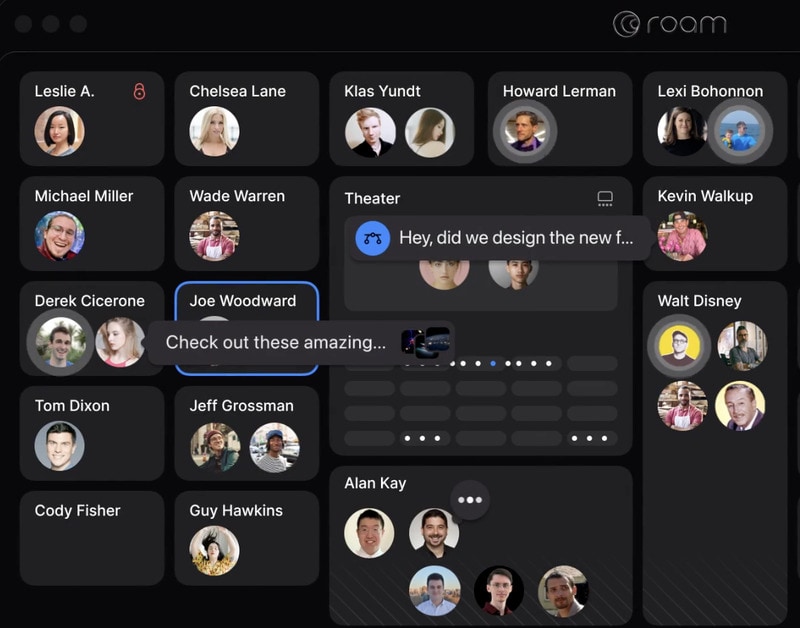Click Tom Dixon's avatar

59,445
